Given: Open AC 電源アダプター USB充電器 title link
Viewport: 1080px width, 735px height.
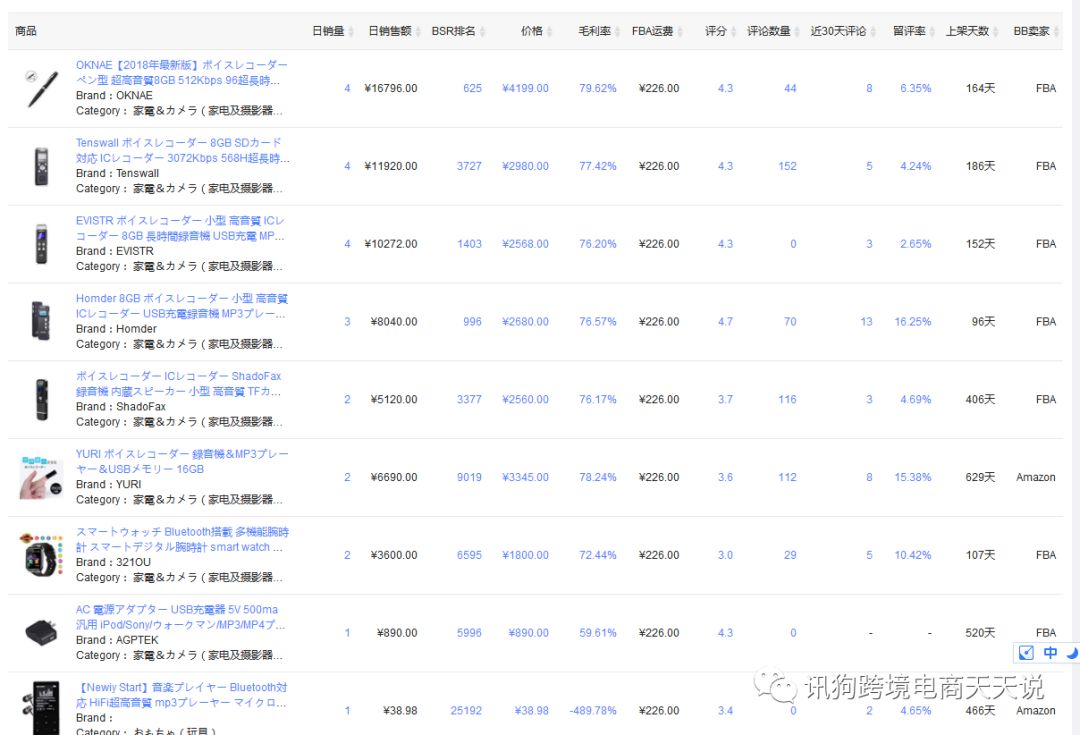Looking at the screenshot, I should pos(180,617).
